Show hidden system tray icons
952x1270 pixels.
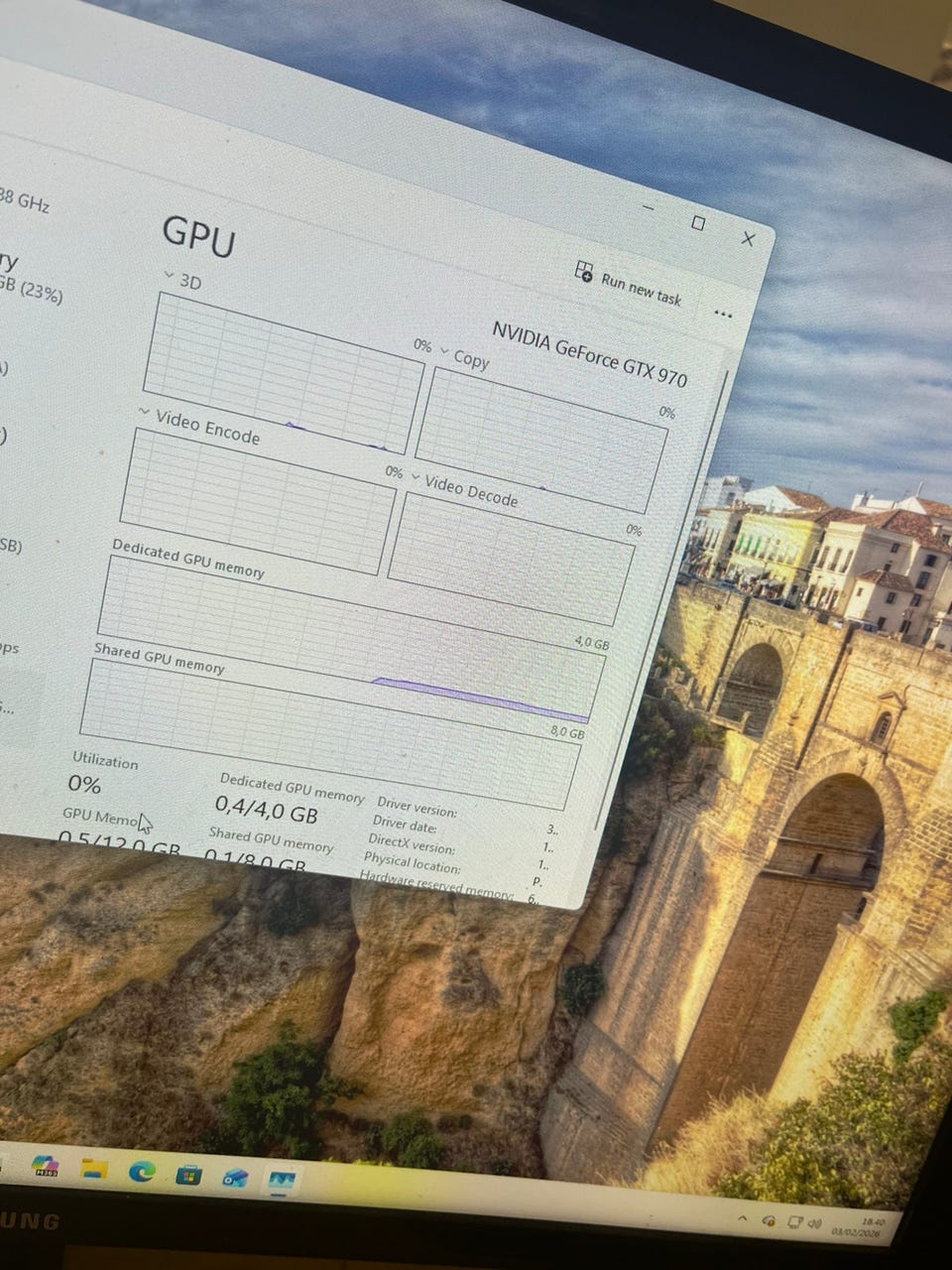pos(742,1217)
